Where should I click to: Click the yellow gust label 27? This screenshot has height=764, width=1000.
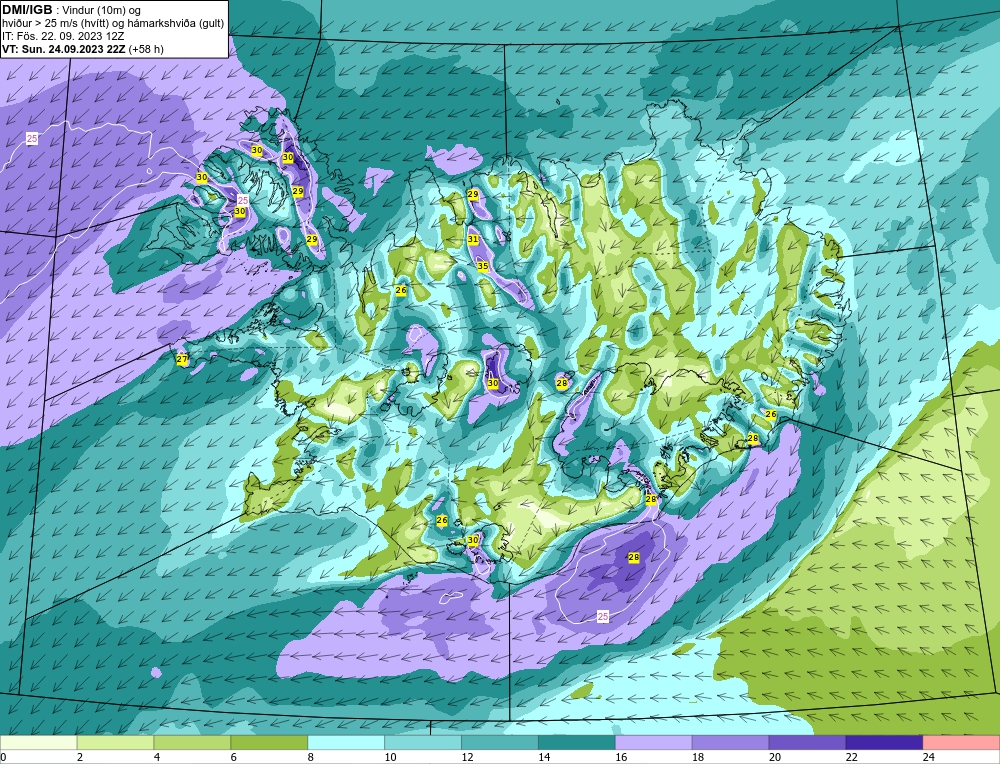[182, 359]
